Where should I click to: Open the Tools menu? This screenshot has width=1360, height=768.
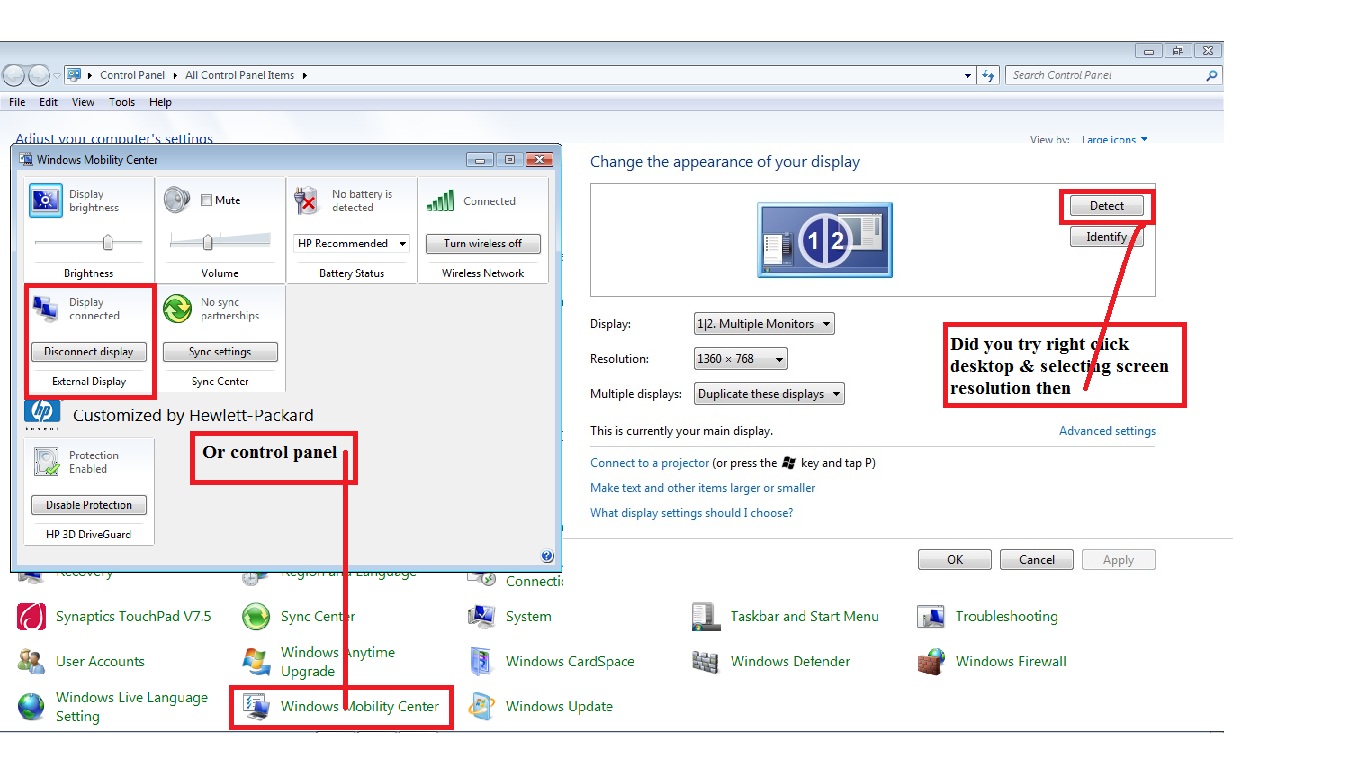pyautogui.click(x=122, y=102)
